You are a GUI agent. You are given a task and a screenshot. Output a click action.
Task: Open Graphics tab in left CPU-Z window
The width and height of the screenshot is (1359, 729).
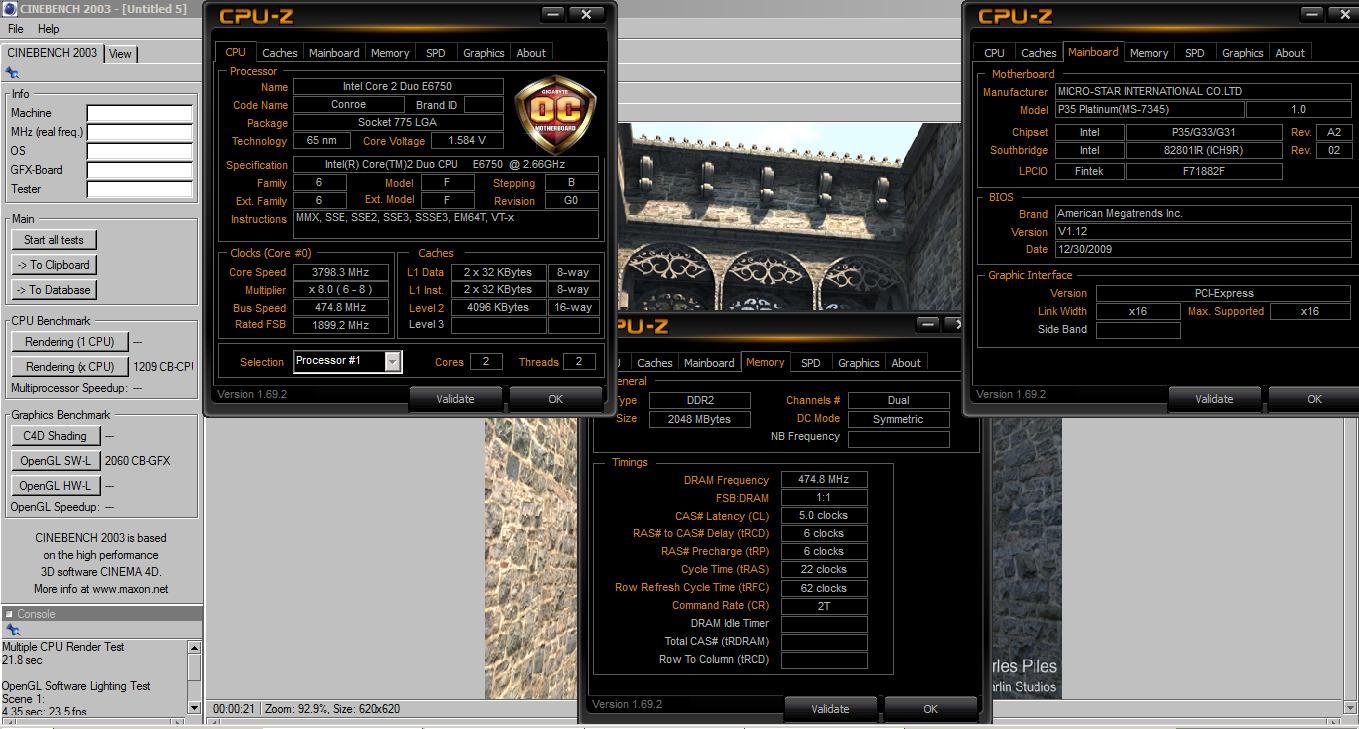pyautogui.click(x=484, y=53)
